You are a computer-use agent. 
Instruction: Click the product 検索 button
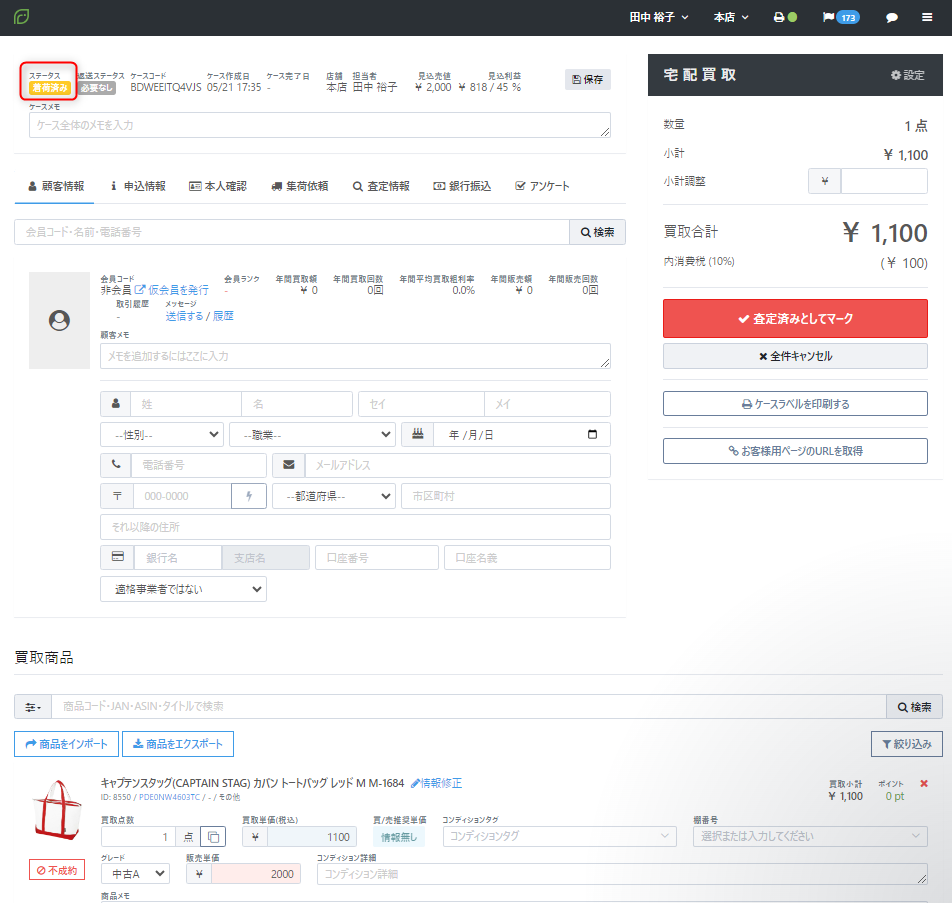(914, 707)
